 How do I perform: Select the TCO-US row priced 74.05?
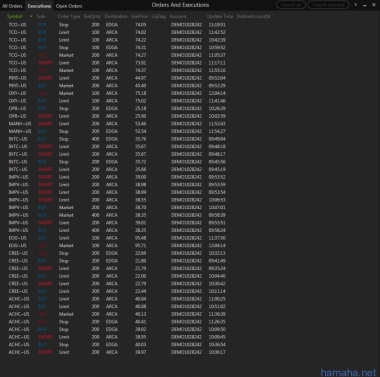pos(117,25)
